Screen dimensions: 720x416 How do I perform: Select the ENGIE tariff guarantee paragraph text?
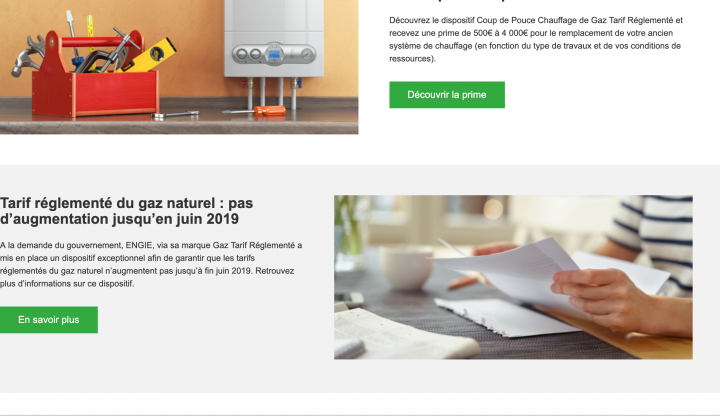tap(151, 264)
